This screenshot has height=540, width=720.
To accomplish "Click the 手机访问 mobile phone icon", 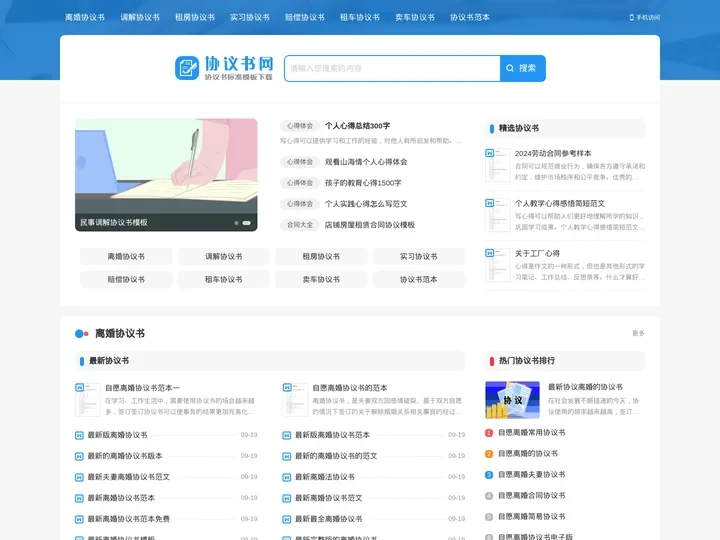I will pyautogui.click(x=631, y=17).
